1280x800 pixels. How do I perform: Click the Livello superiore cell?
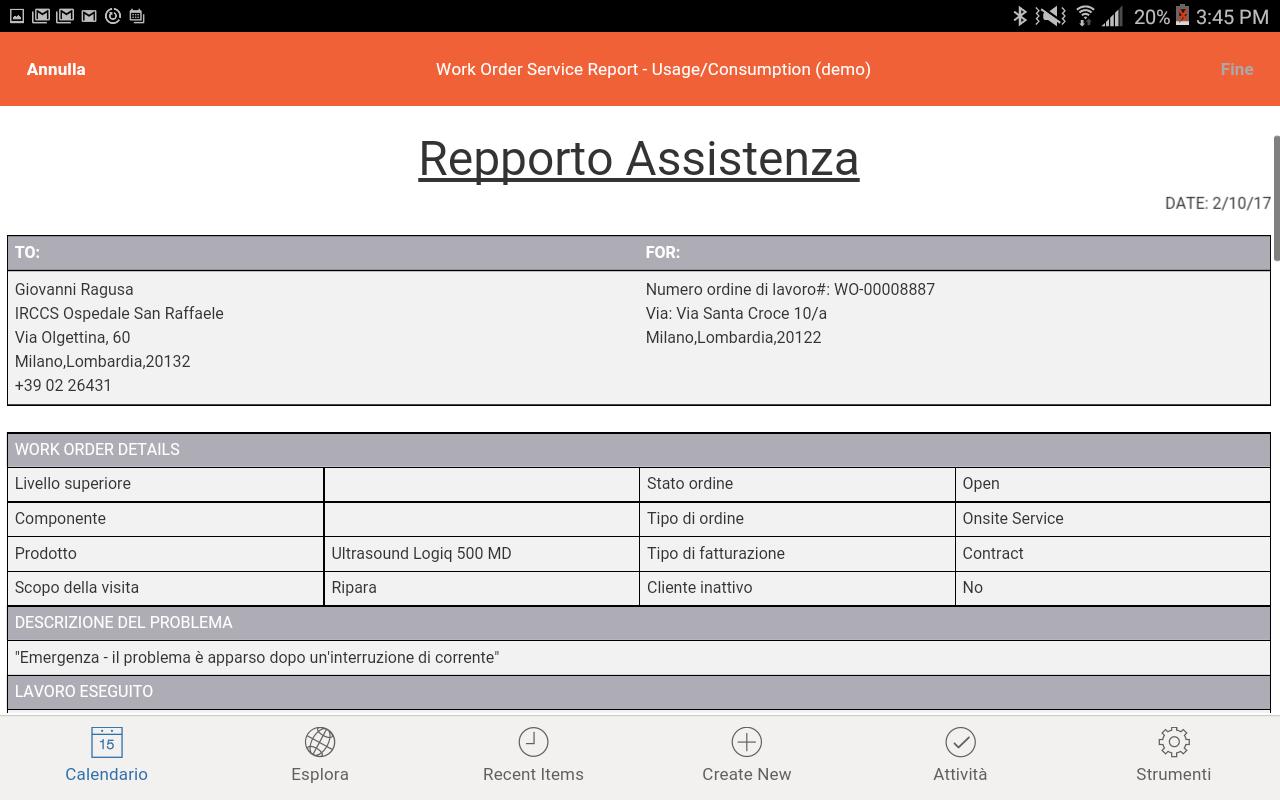coord(166,484)
